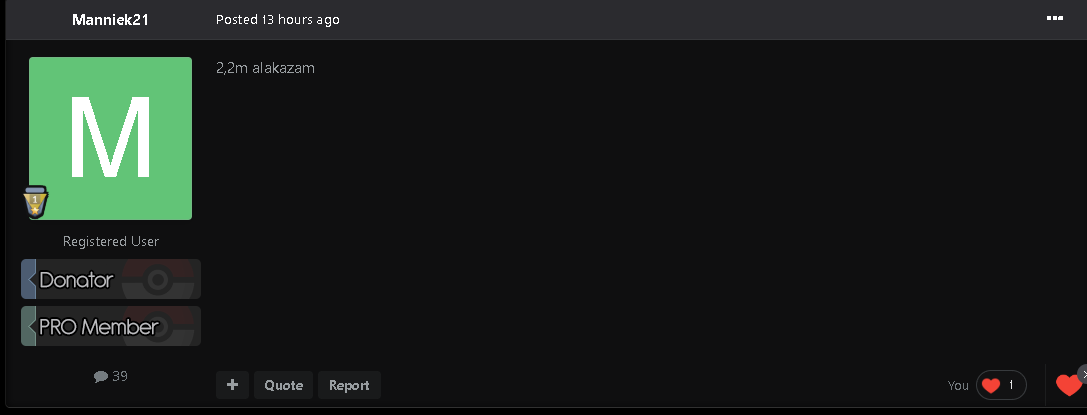Click the small heart inside the reaction pill

click(x=991, y=385)
